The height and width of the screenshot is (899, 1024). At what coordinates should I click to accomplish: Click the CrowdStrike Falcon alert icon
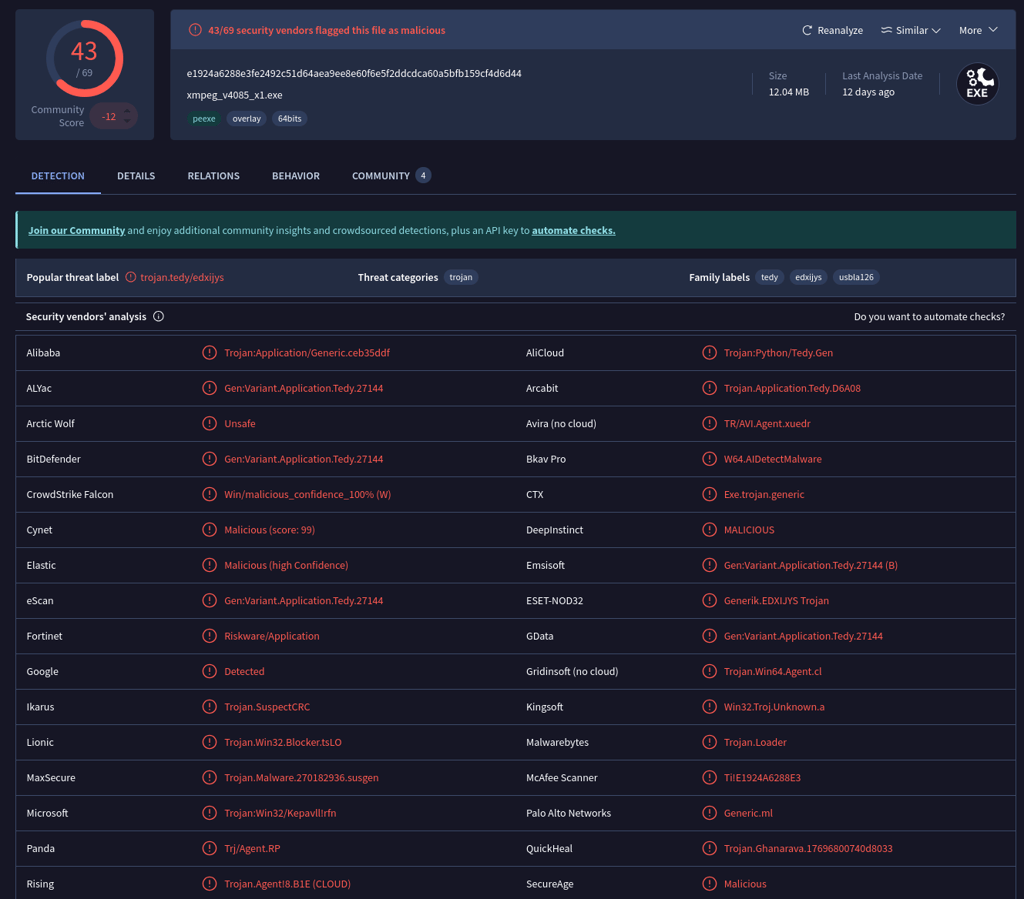tap(209, 494)
